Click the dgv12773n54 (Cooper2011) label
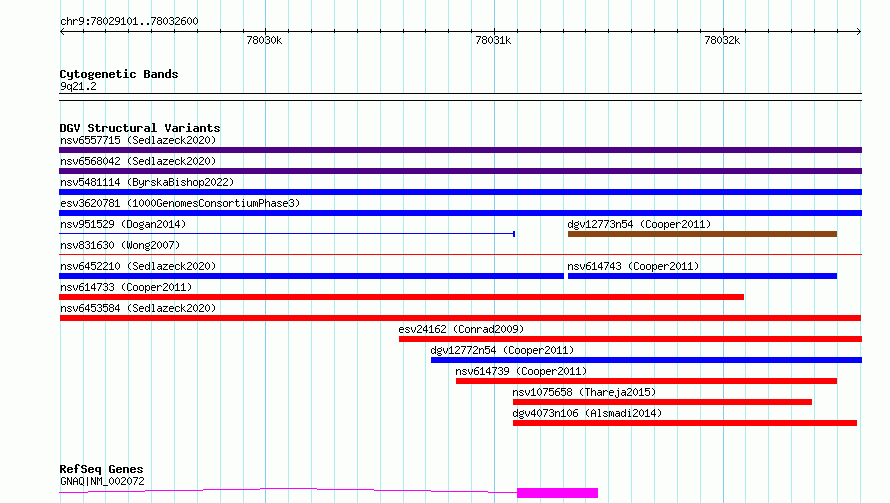Screen dimensions: 890x503 click(x=639, y=224)
